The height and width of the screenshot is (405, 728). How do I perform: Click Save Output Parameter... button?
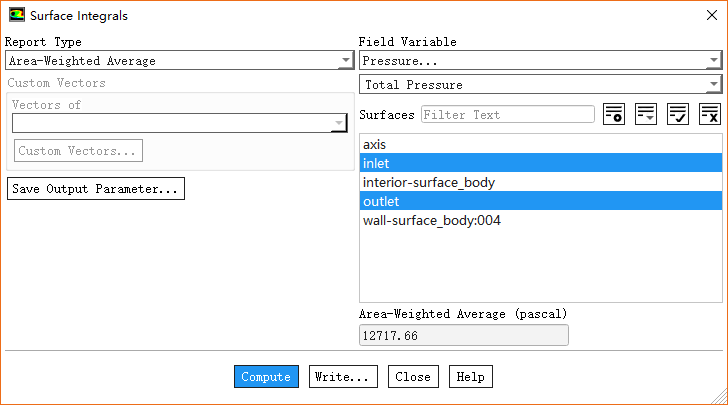point(95,189)
